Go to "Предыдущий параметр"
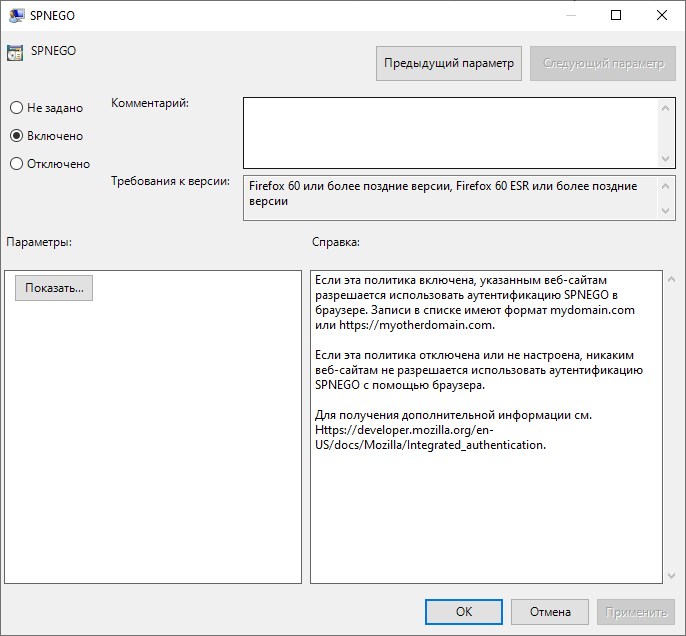Screen dimensions: 686x636 pyautogui.click(x=449, y=63)
